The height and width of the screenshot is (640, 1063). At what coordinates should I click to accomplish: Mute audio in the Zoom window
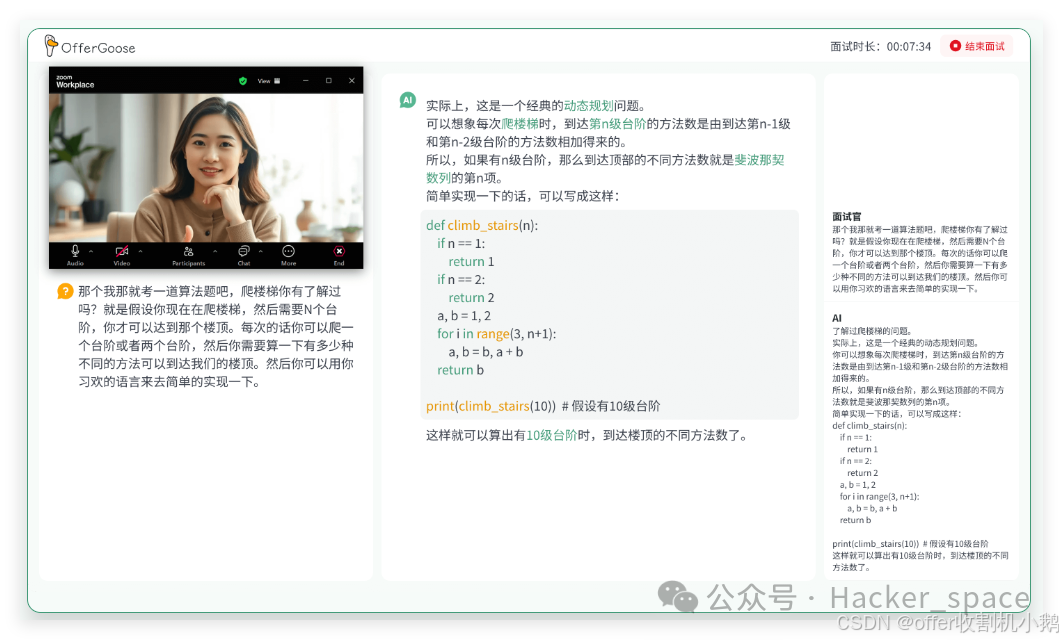(x=75, y=255)
